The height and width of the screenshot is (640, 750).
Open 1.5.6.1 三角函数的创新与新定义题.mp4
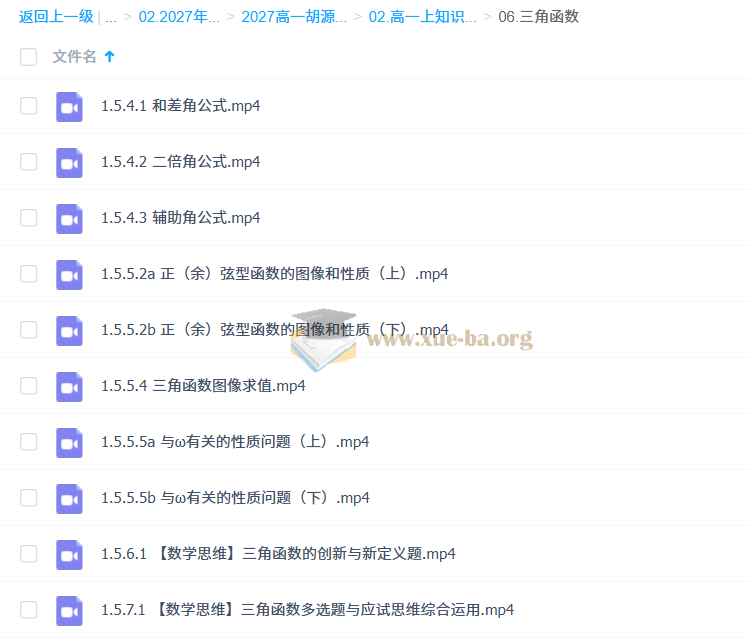click(x=278, y=553)
